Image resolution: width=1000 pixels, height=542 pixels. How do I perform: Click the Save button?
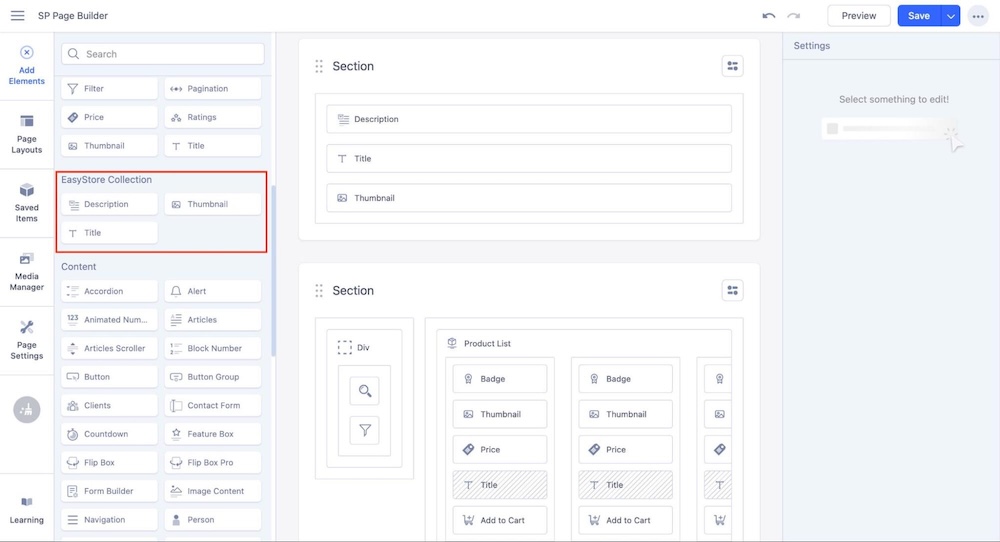(x=919, y=16)
